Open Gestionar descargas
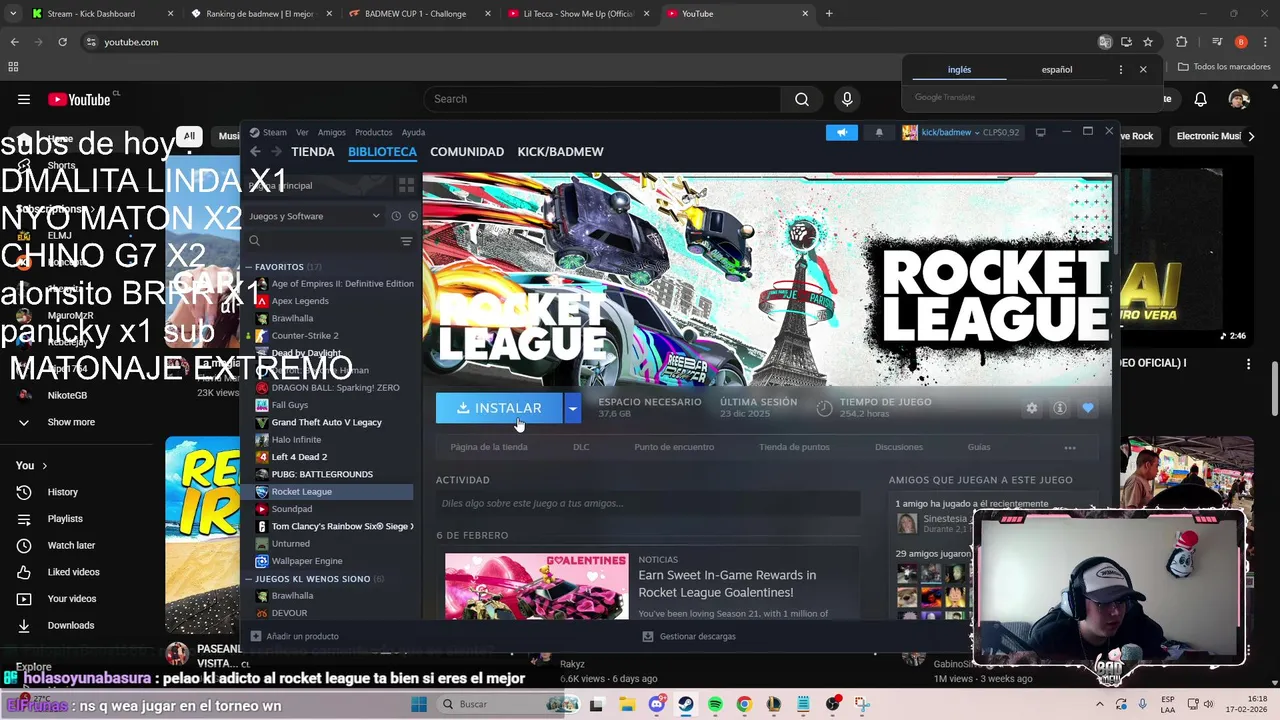The image size is (1280, 720). pos(689,636)
